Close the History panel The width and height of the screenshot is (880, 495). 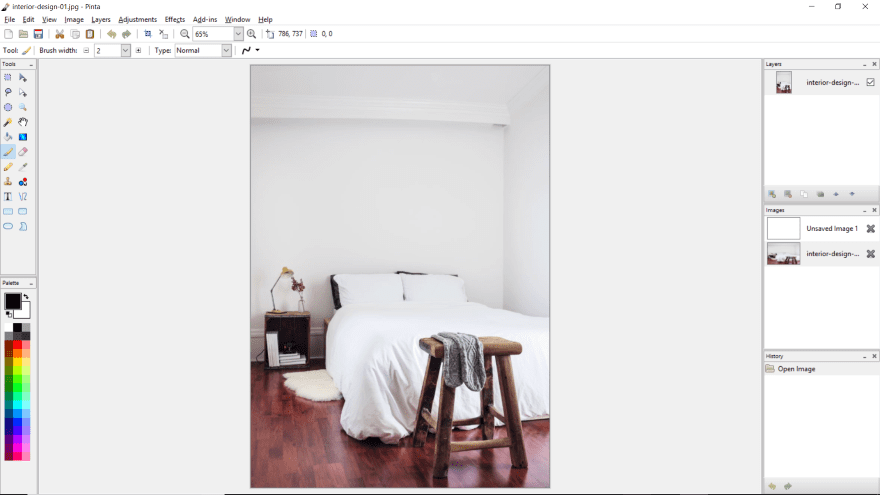[874, 356]
